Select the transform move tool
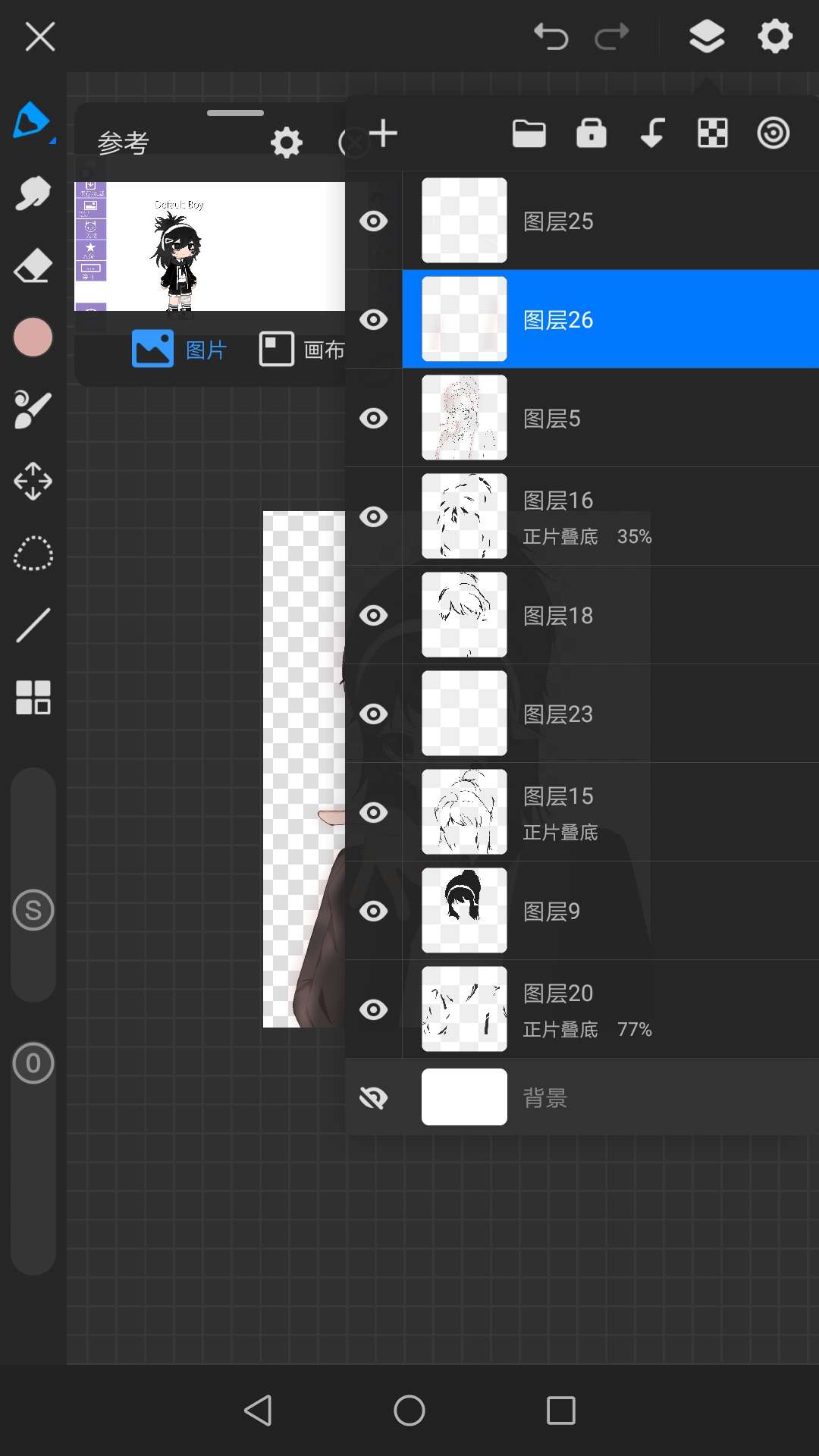819x1456 pixels. 33,482
